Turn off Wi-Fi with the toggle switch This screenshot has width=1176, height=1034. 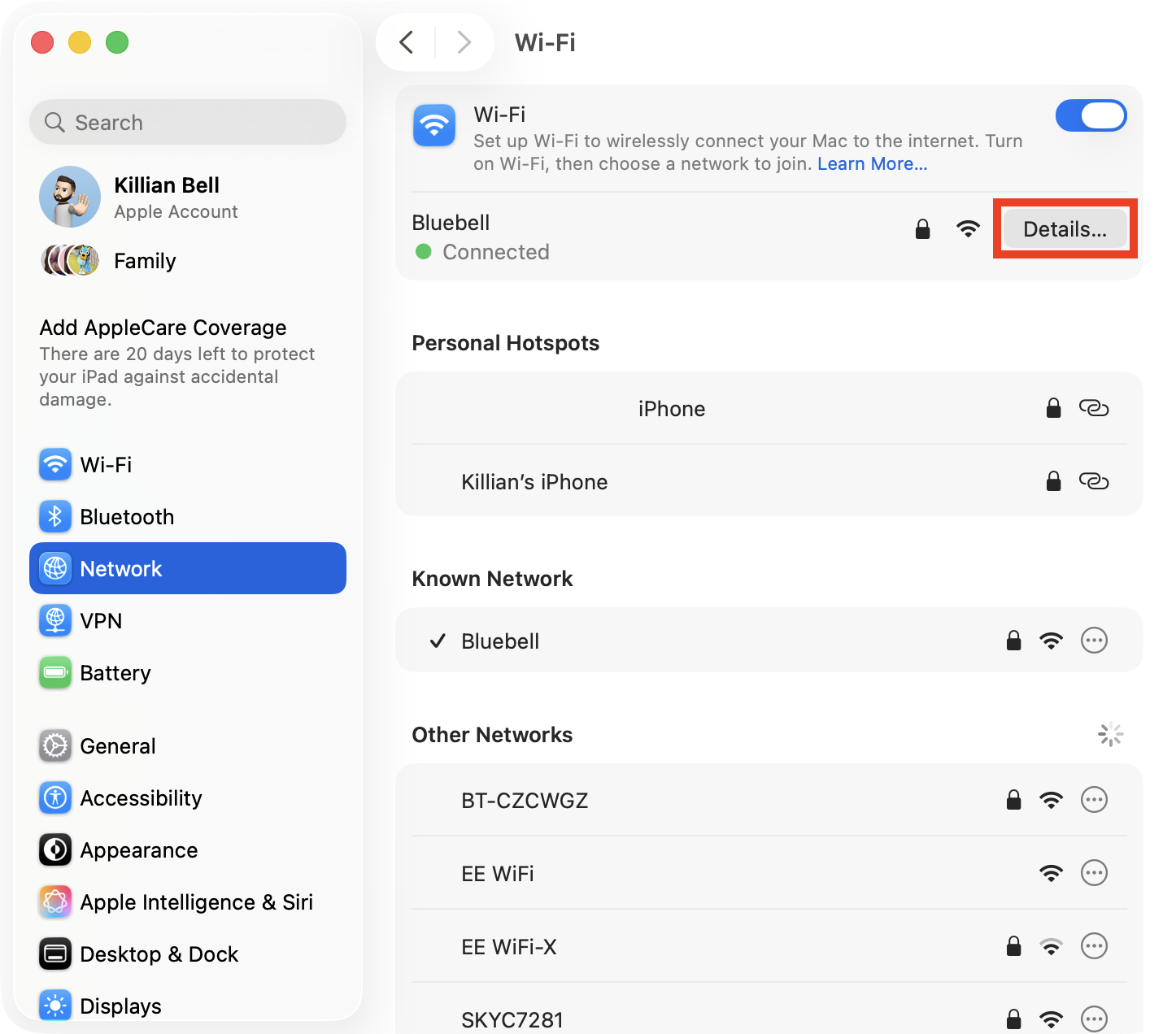tap(1091, 115)
